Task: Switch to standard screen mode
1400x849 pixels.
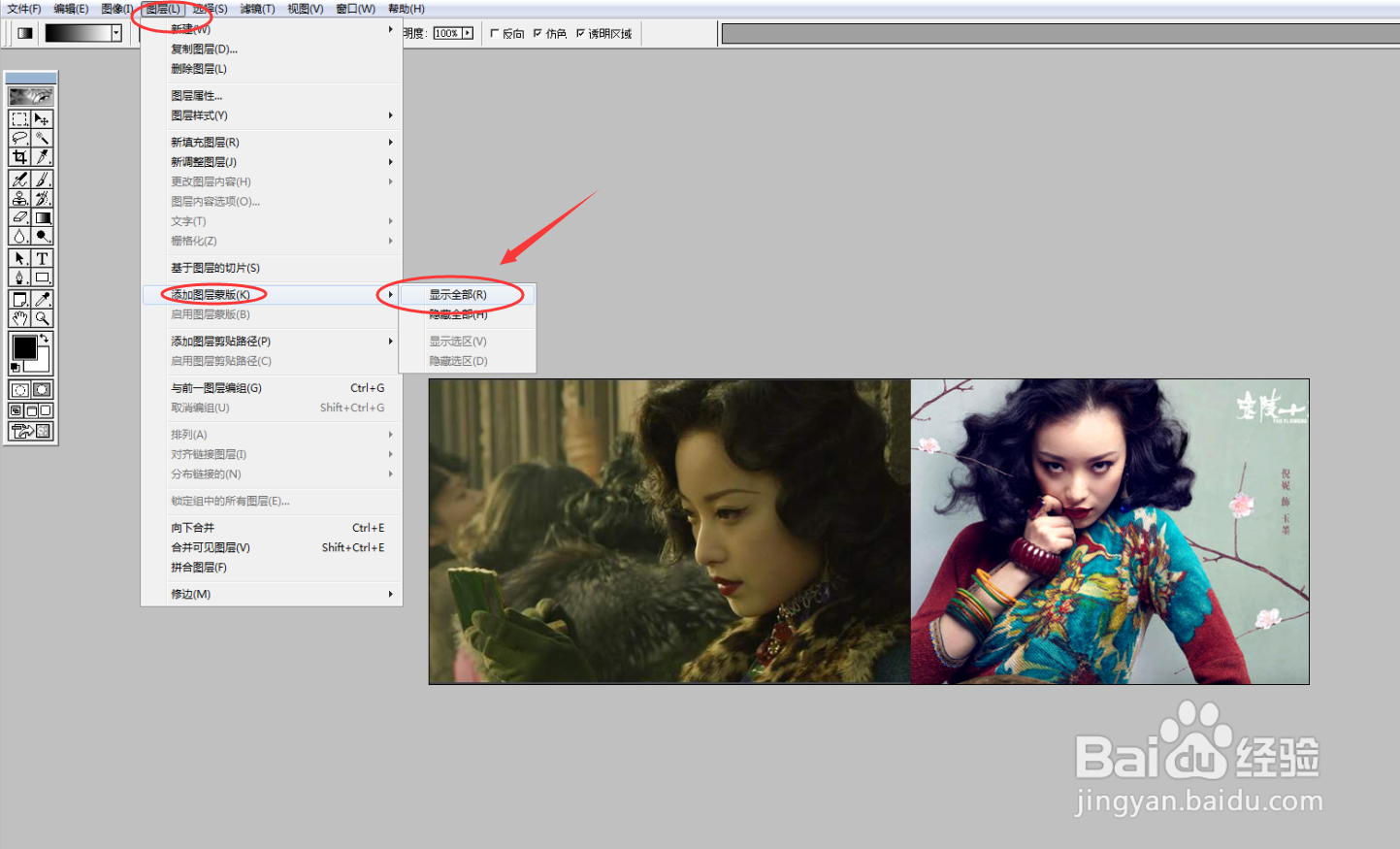Action: [16, 410]
